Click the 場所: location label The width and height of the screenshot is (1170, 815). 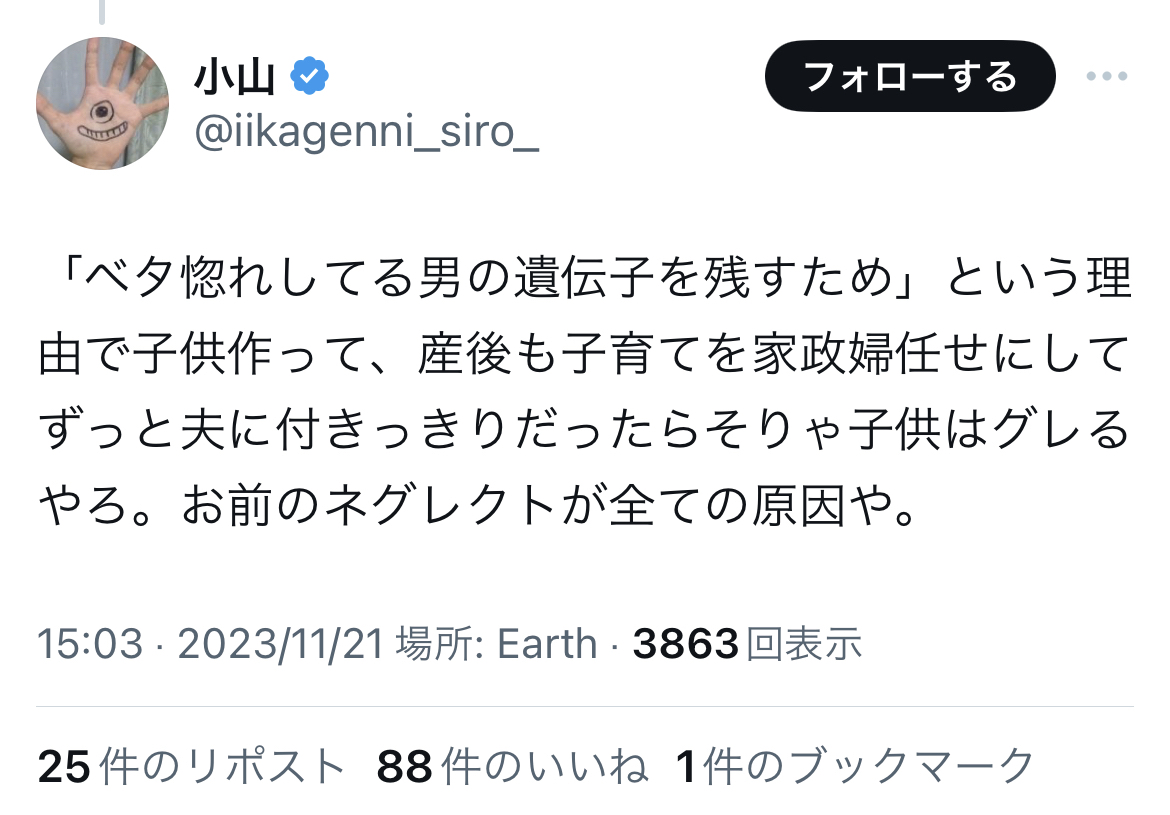[x=440, y=644]
